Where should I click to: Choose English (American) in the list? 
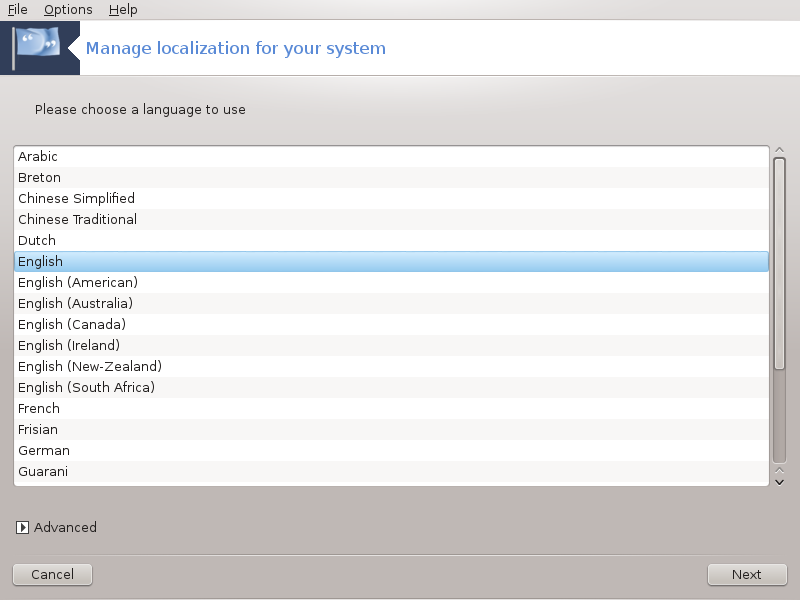point(391,283)
